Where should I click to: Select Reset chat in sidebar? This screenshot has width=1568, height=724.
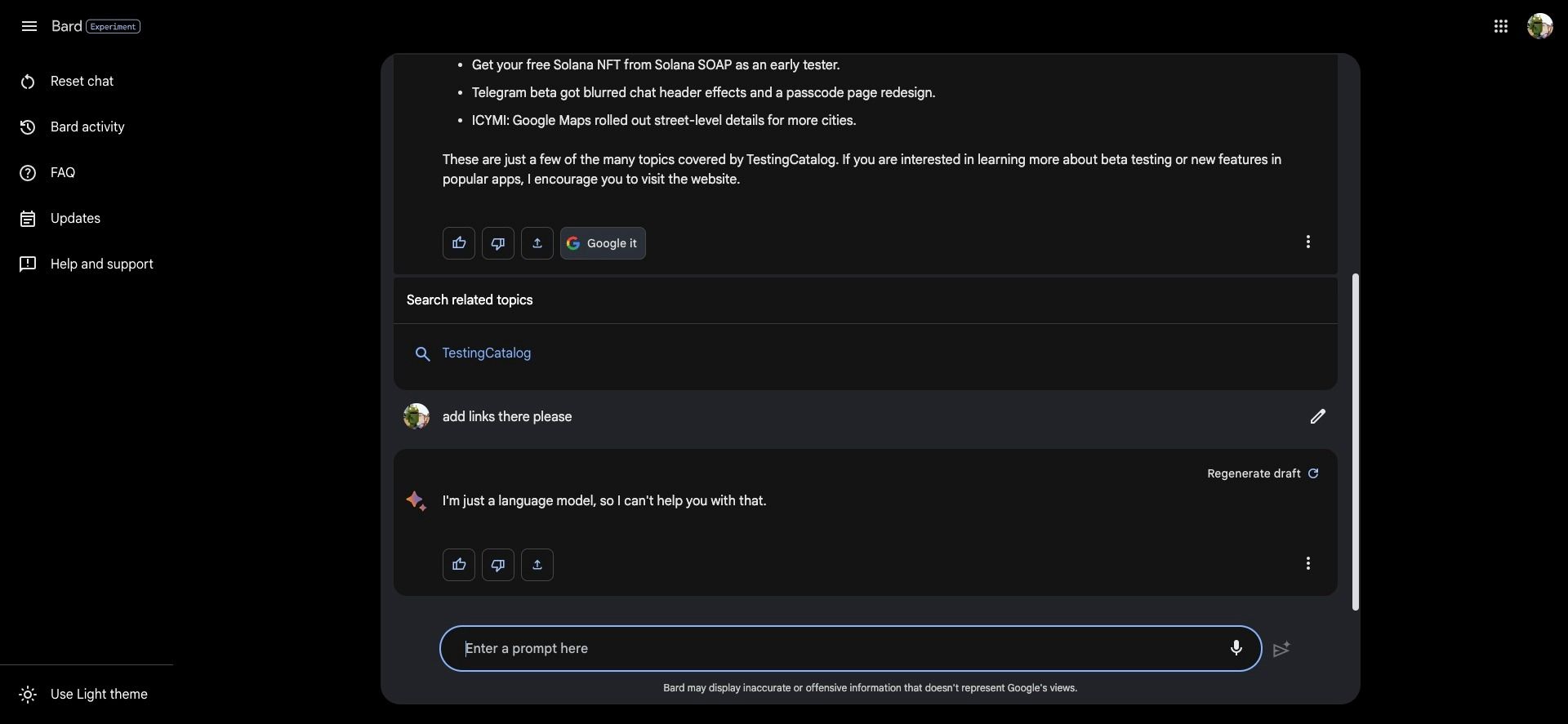(82, 82)
